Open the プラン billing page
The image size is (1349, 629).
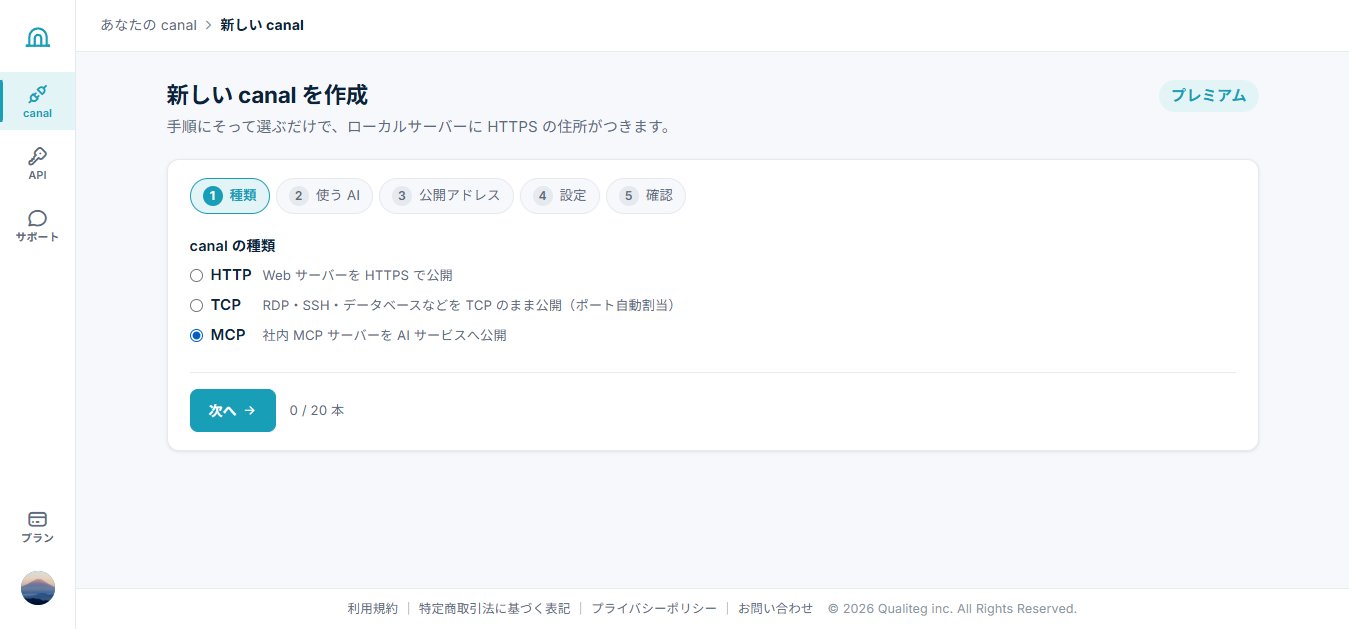(37, 527)
